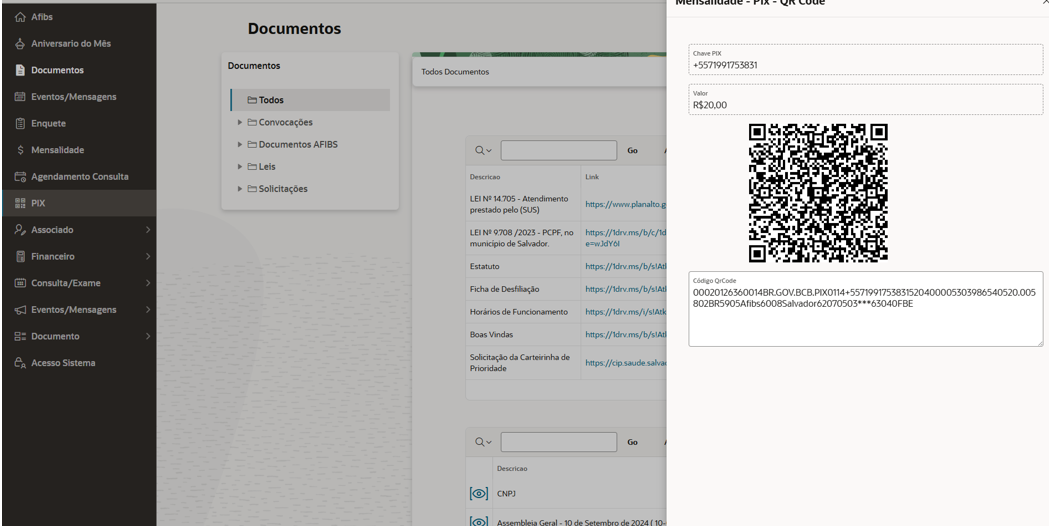Viewport: 1049px width, 526px height.
Task: Click the Enquete clipboard icon
Action: 20,124
